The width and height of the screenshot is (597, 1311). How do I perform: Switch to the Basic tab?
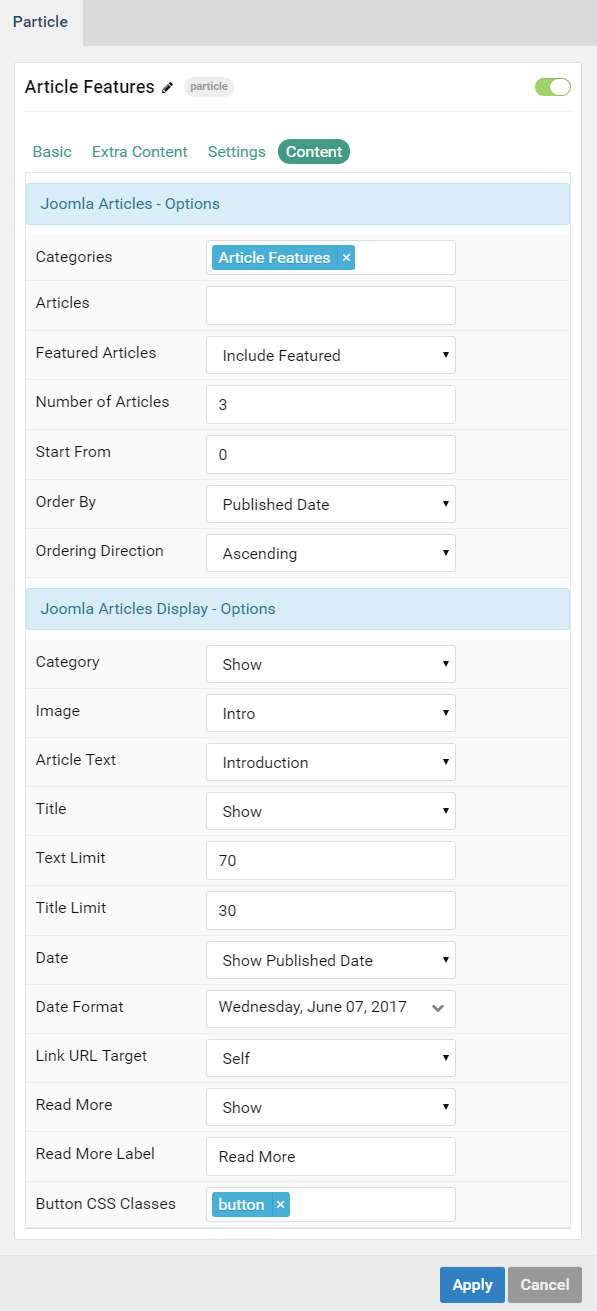(x=52, y=152)
